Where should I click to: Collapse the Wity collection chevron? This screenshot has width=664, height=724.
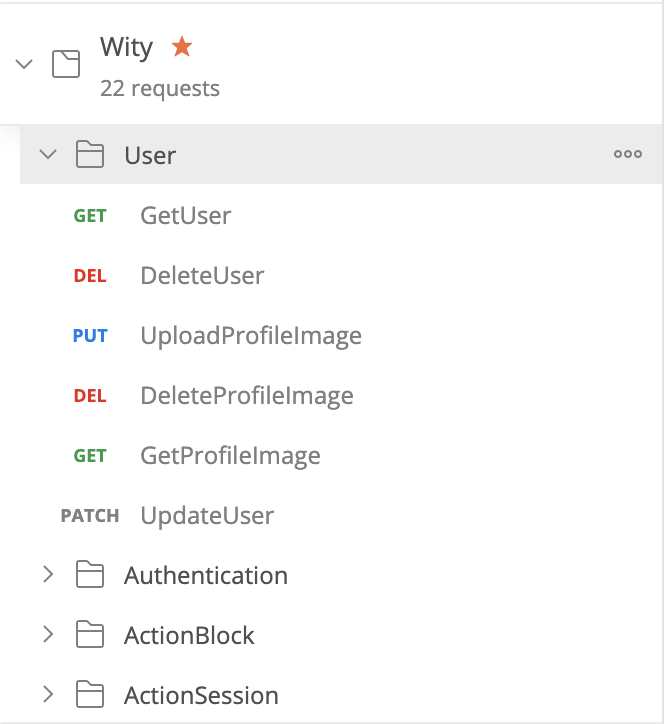tap(24, 64)
